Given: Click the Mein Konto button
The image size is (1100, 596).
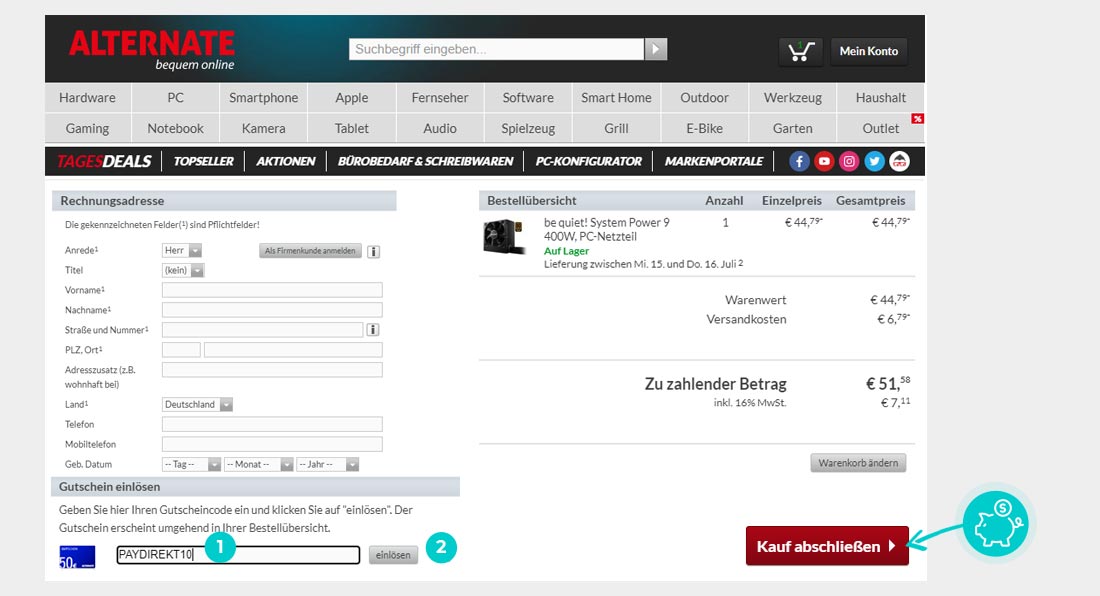Looking at the screenshot, I should click(x=868, y=51).
